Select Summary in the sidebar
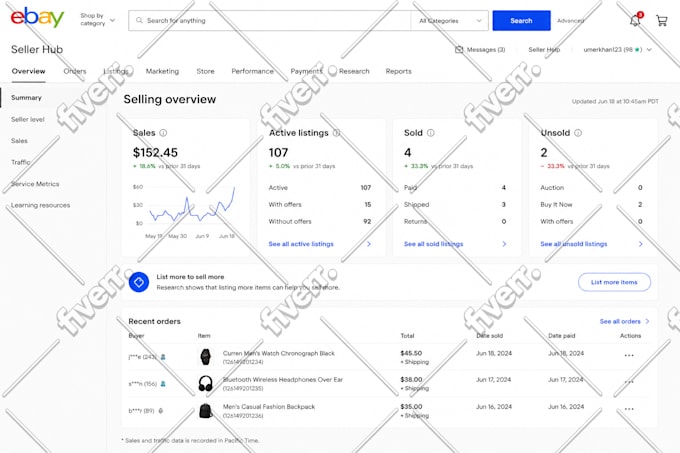The image size is (680, 453). click(26, 98)
